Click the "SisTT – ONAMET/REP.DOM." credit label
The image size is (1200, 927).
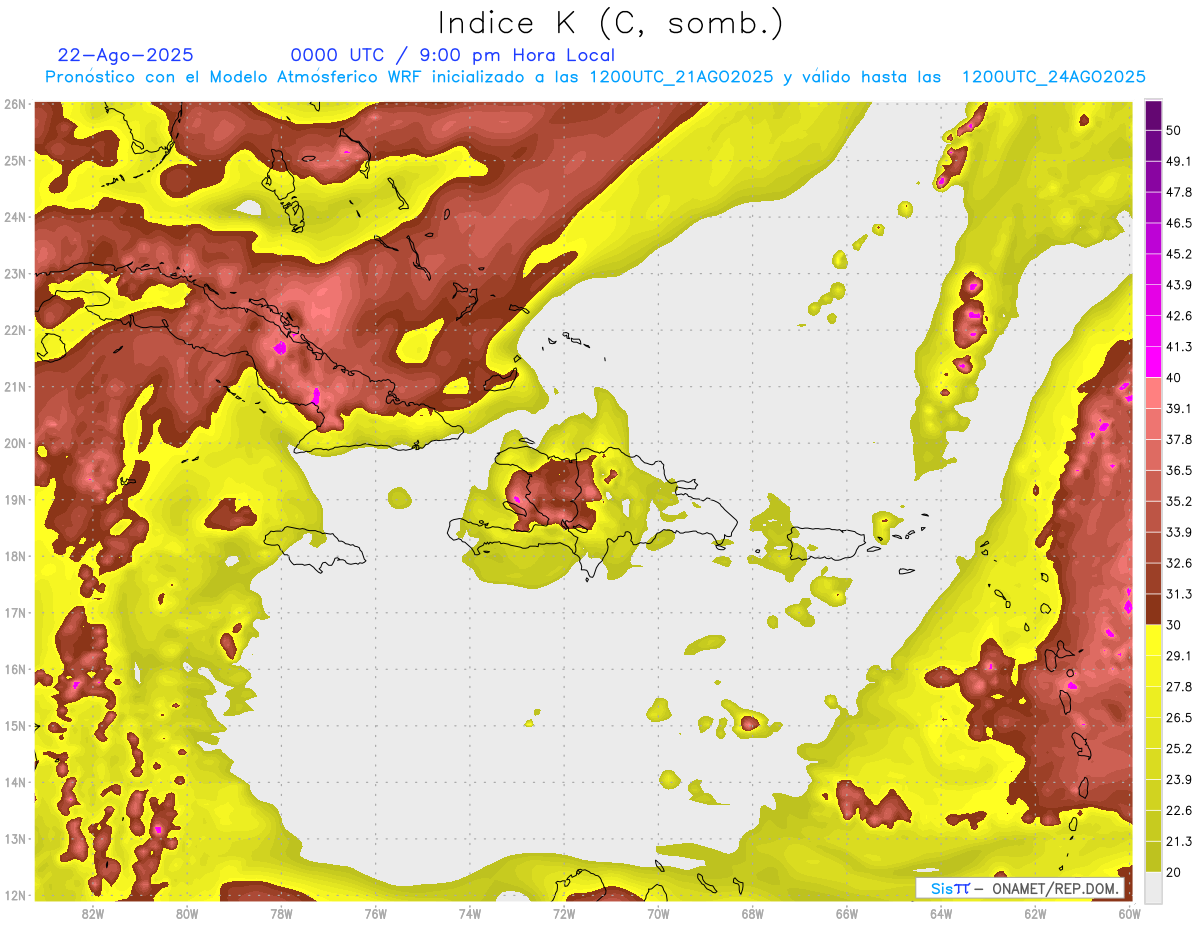(1020, 888)
